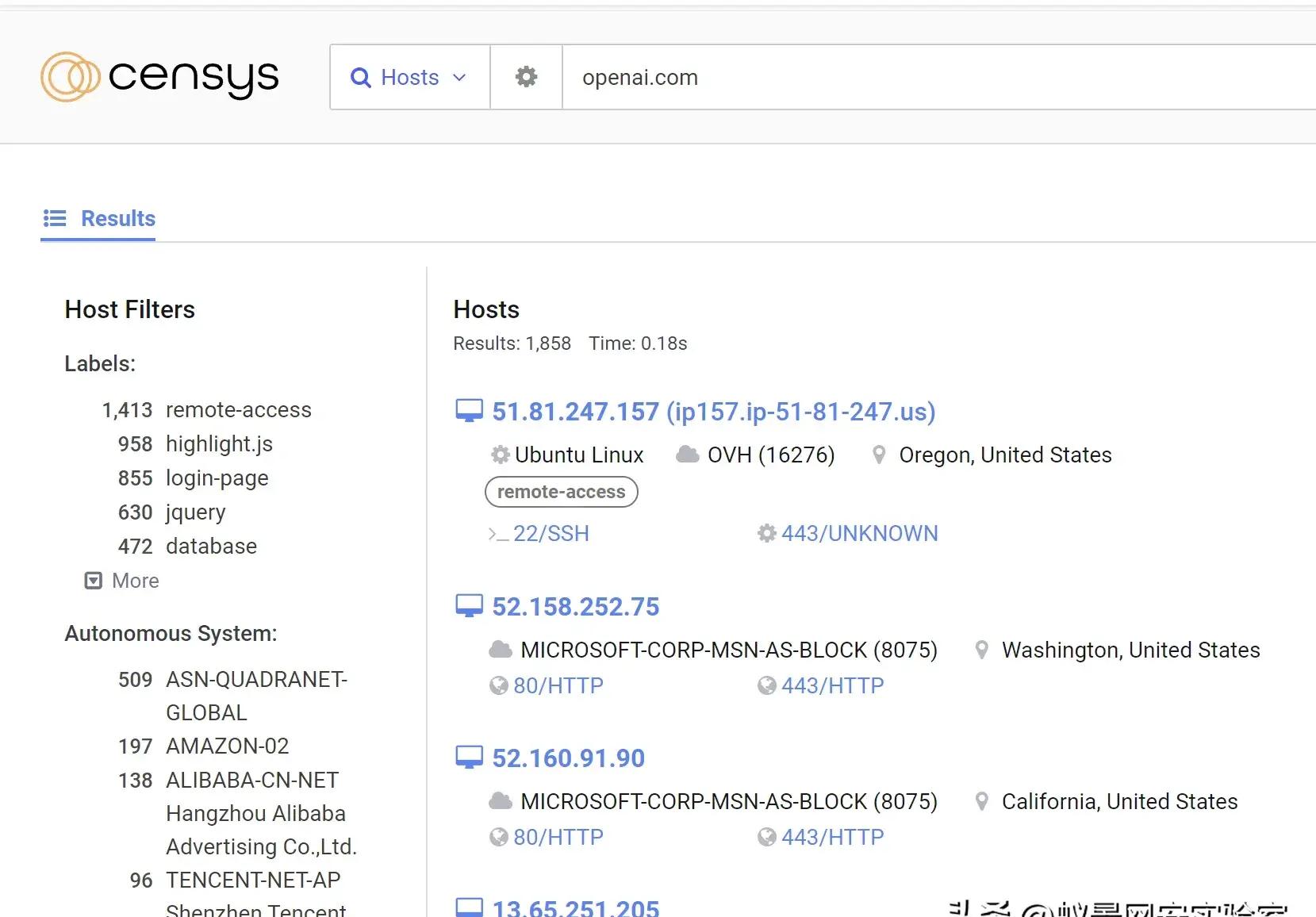Open 443/HTTP service of 52.160.91.90
This screenshot has height=917, width=1316.
point(832,837)
